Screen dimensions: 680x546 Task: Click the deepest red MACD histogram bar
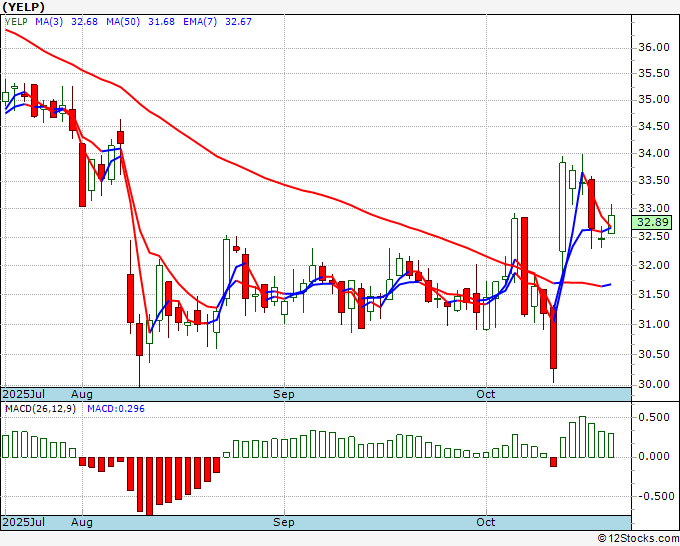coord(150,486)
